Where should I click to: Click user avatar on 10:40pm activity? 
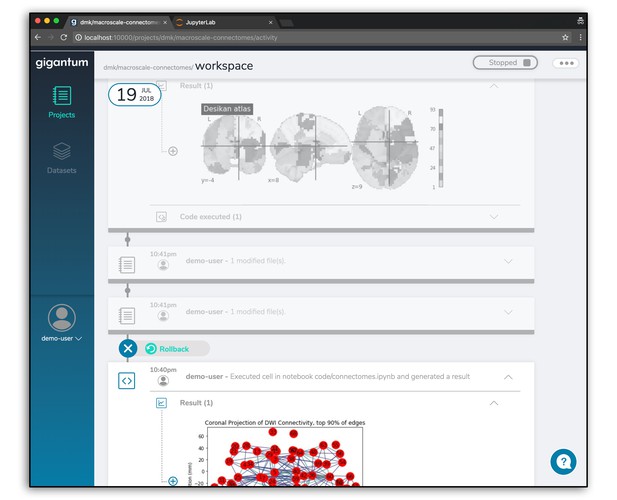pos(163,380)
